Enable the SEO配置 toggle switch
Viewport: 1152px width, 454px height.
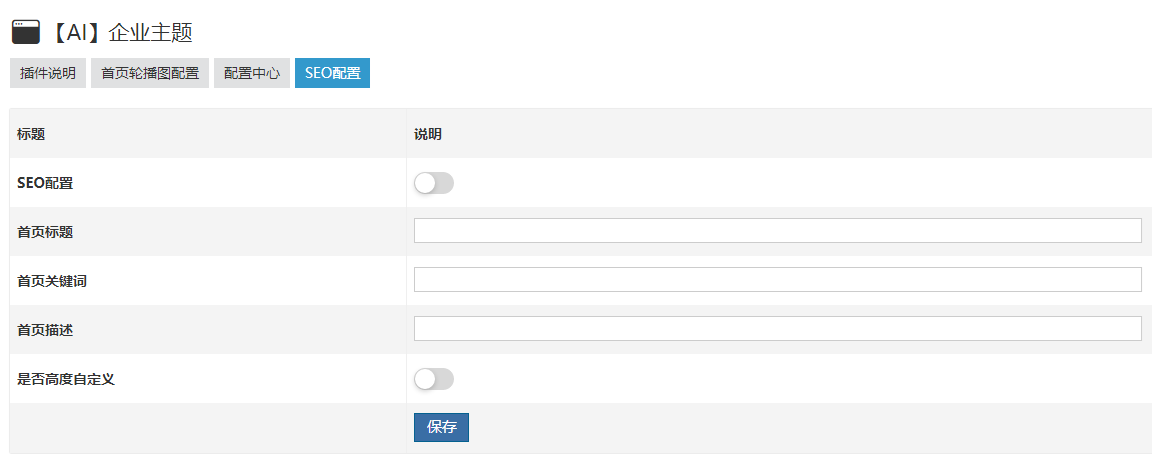[434, 183]
